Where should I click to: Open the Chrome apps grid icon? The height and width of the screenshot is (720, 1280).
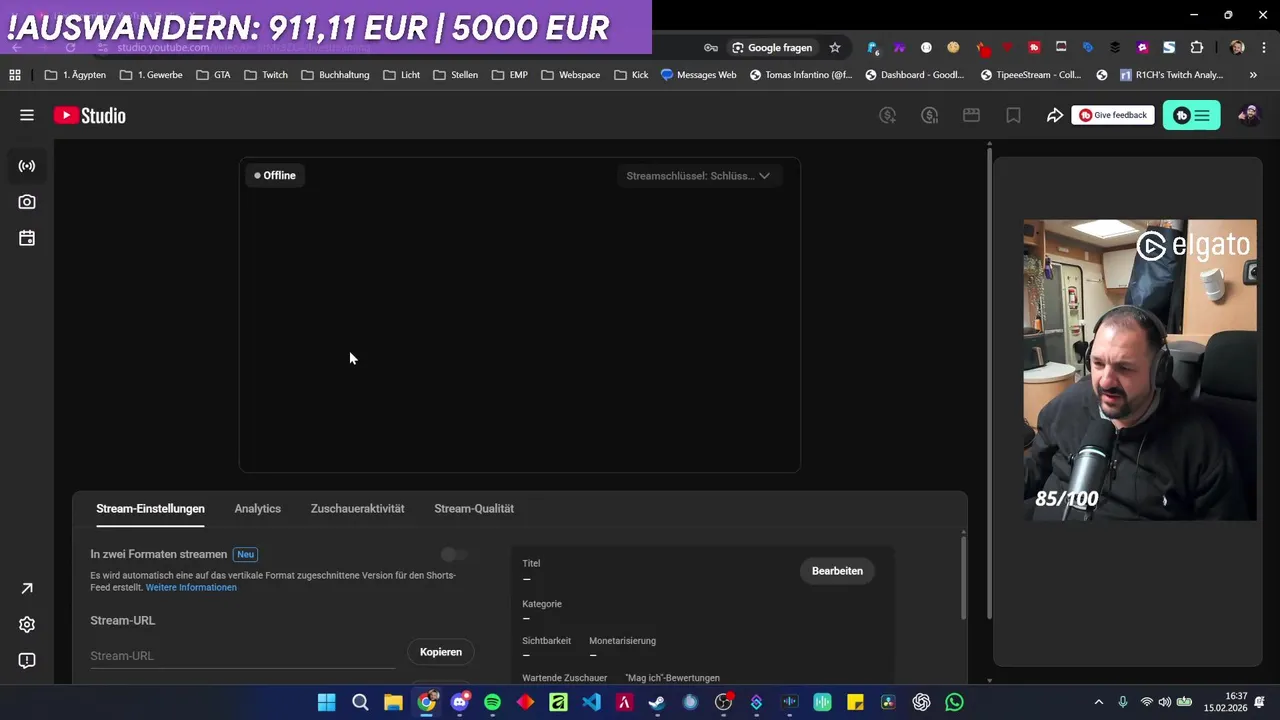coord(15,75)
